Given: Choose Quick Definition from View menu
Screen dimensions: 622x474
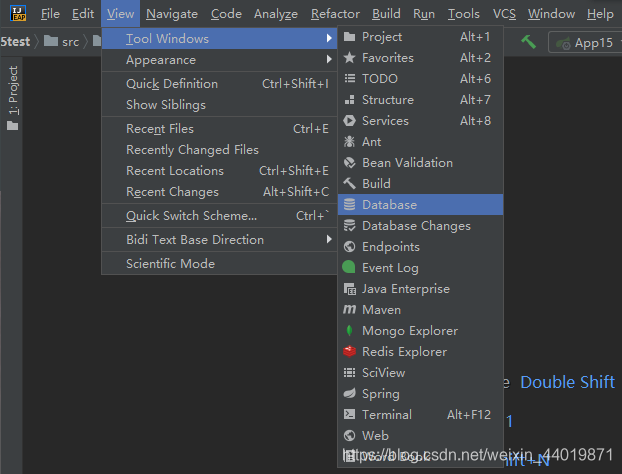Looking at the screenshot, I should (x=219, y=84).
